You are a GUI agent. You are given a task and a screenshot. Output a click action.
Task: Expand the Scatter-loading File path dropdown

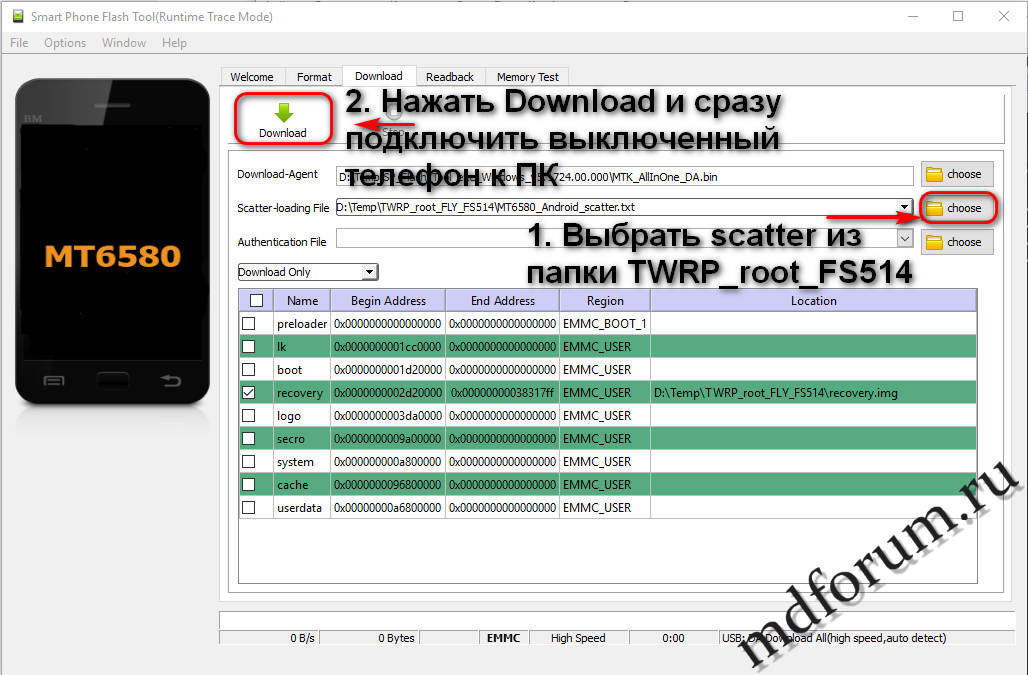[x=904, y=208]
